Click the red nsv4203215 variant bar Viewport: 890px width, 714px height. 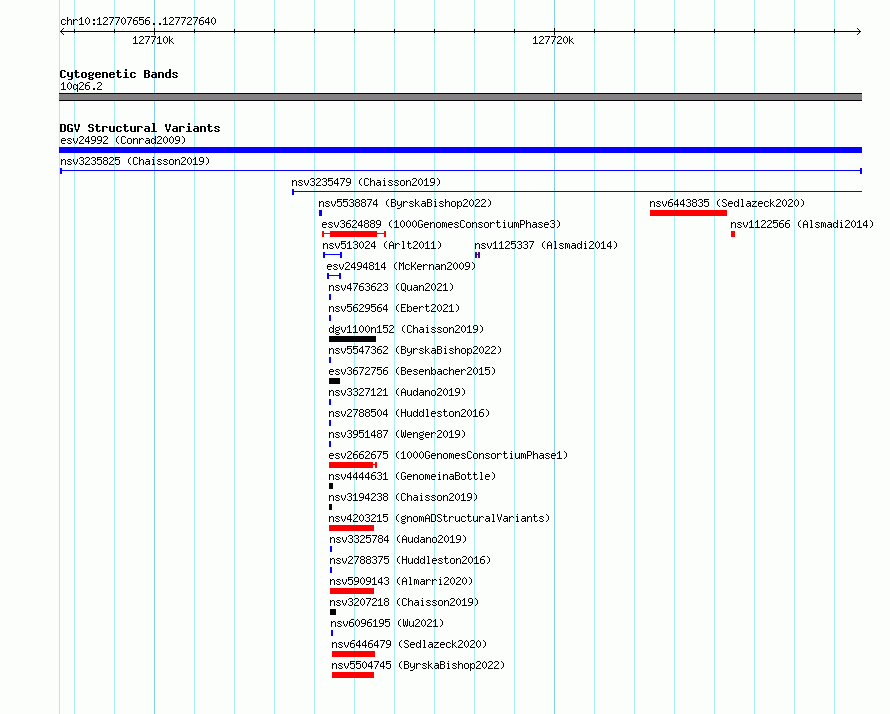(x=351, y=528)
